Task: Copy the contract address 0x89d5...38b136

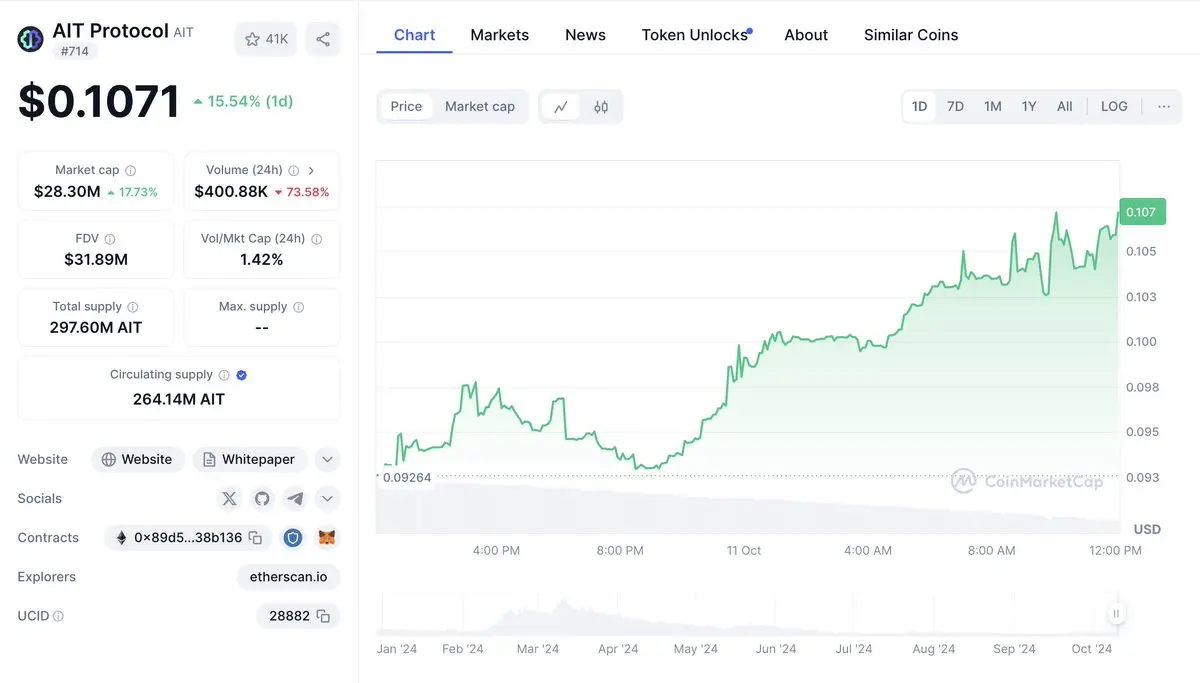Action: (255, 538)
